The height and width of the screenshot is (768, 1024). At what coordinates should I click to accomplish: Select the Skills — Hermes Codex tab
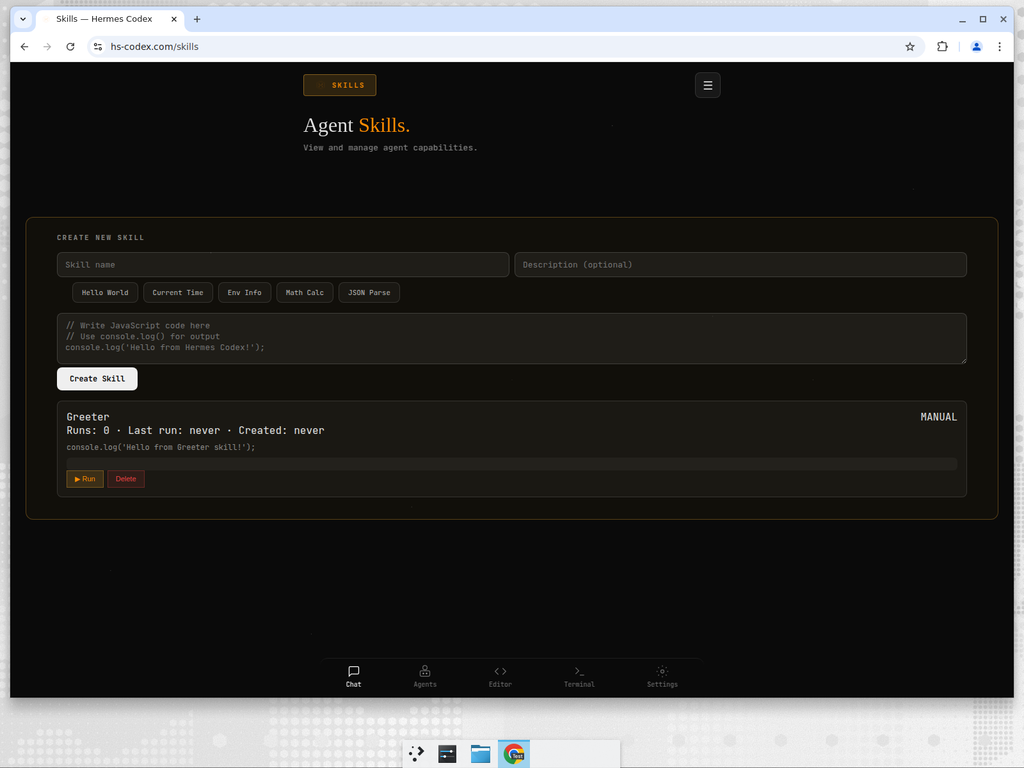(110, 19)
